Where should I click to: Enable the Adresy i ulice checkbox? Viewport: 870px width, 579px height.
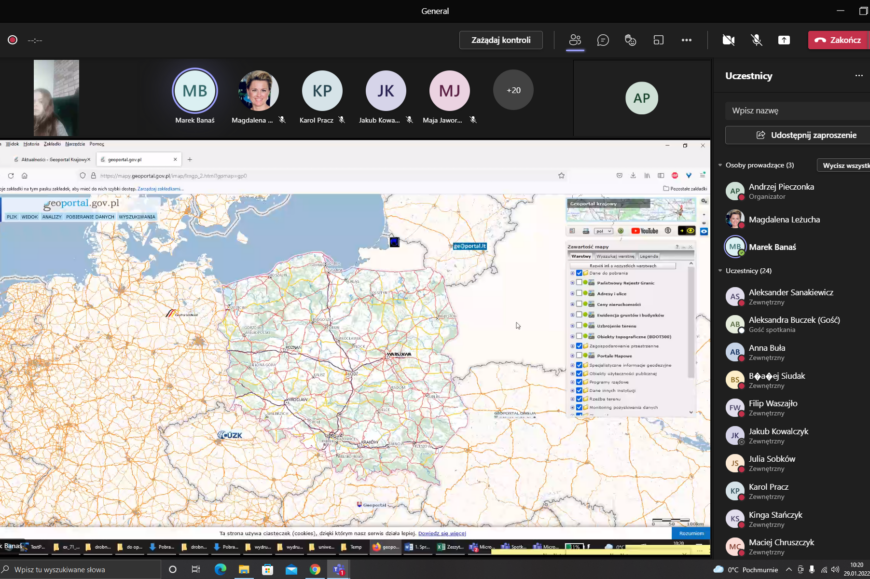point(579,293)
